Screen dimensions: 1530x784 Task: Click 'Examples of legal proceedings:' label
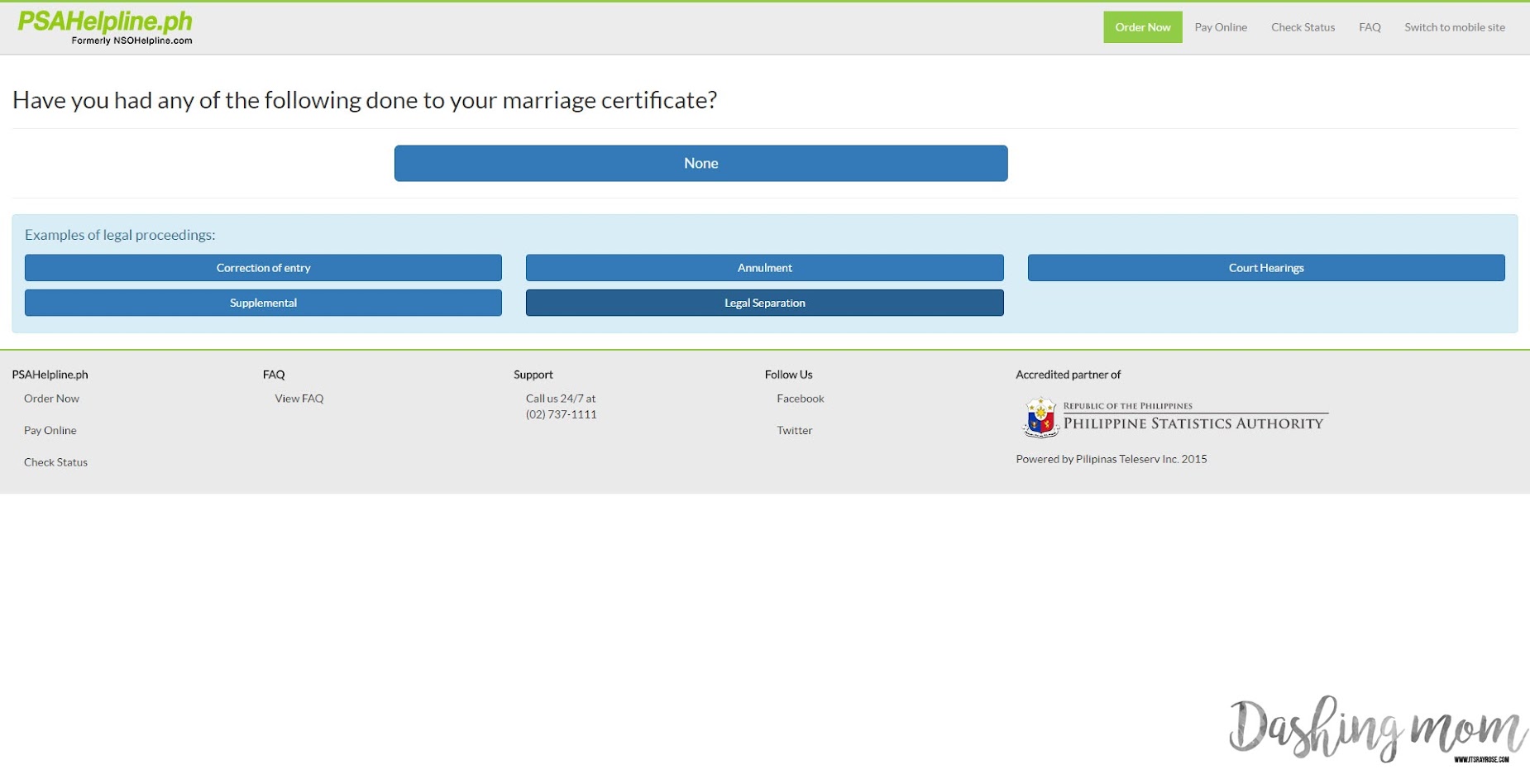pos(120,235)
